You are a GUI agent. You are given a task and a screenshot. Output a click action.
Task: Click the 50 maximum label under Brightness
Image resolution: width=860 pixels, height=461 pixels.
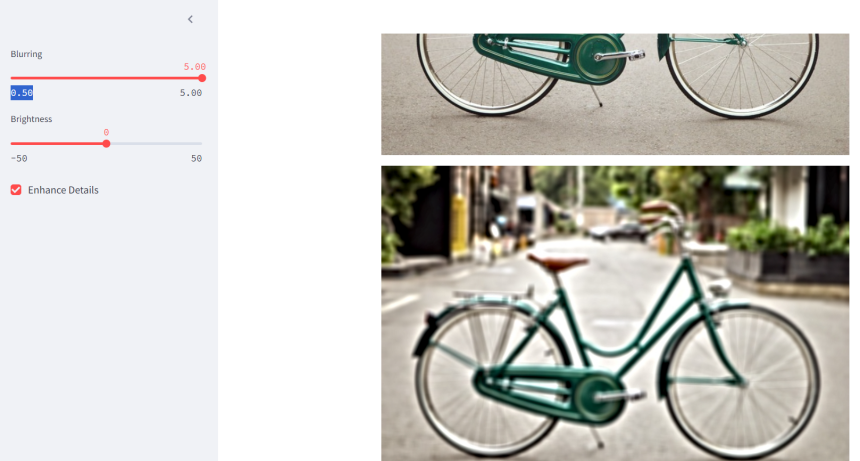pos(196,158)
